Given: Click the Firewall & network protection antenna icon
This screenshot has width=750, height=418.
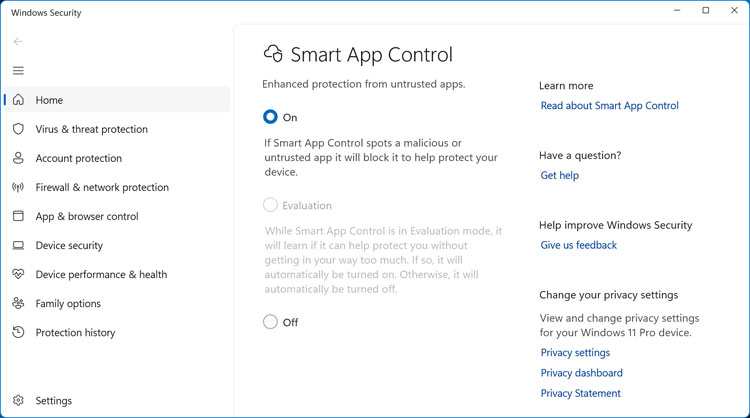Looking at the screenshot, I should point(18,187).
